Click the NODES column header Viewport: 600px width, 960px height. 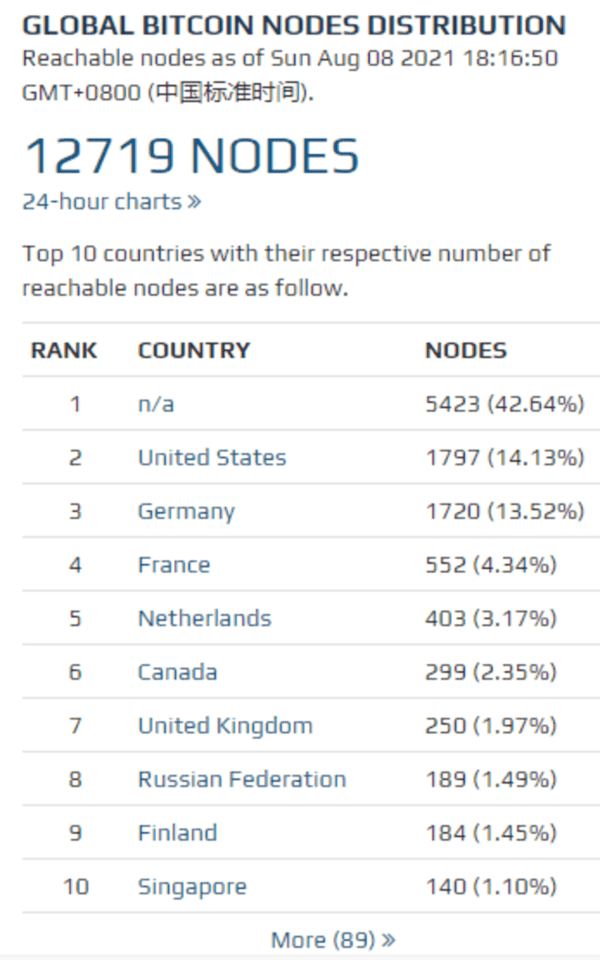466,351
